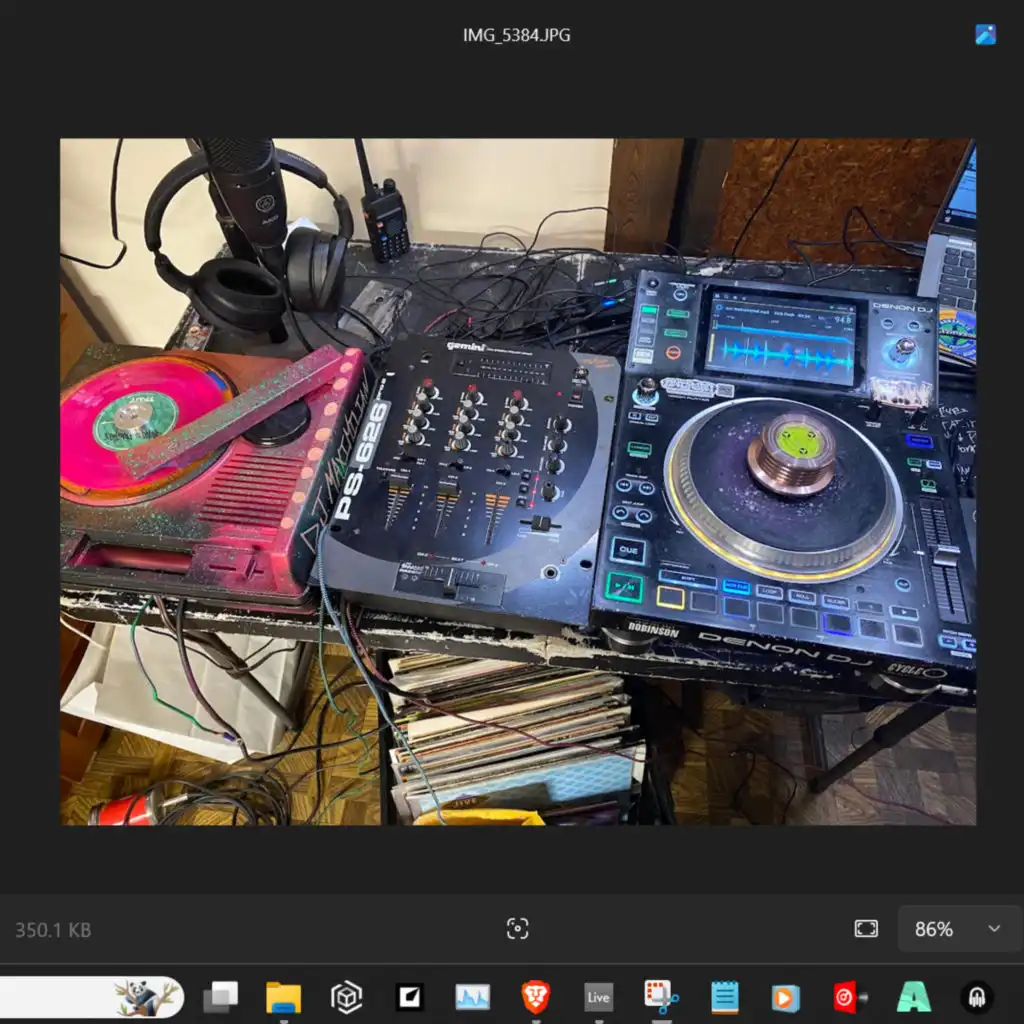Click the taskbar search box with panda
The width and height of the screenshot is (1024, 1024).
[x=91, y=997]
